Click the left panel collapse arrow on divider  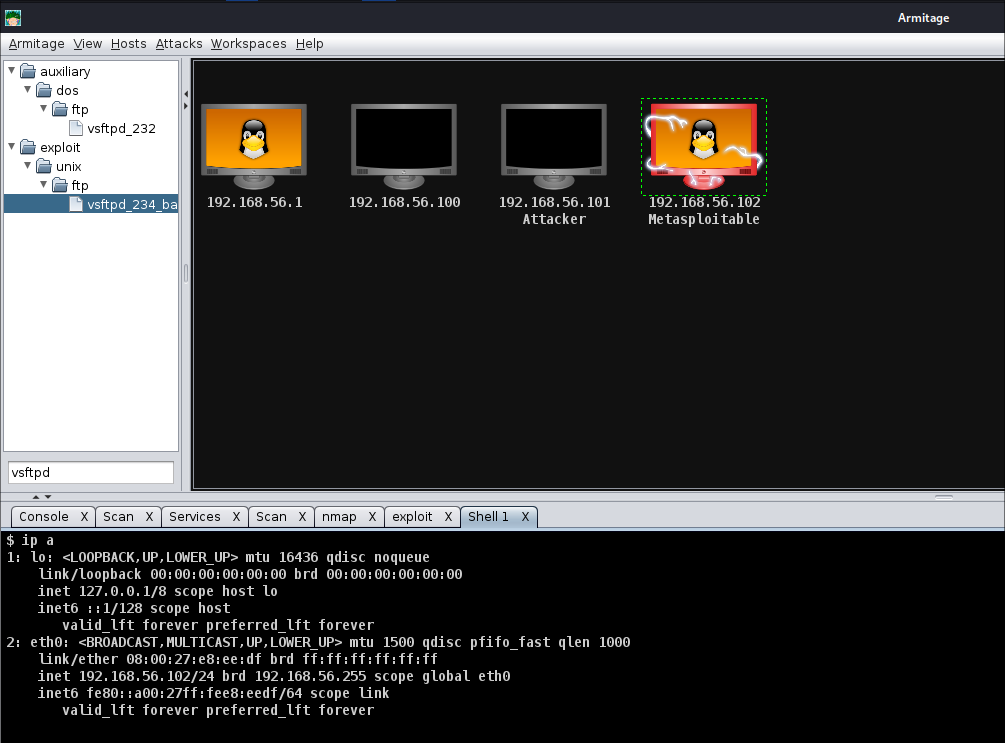click(185, 93)
